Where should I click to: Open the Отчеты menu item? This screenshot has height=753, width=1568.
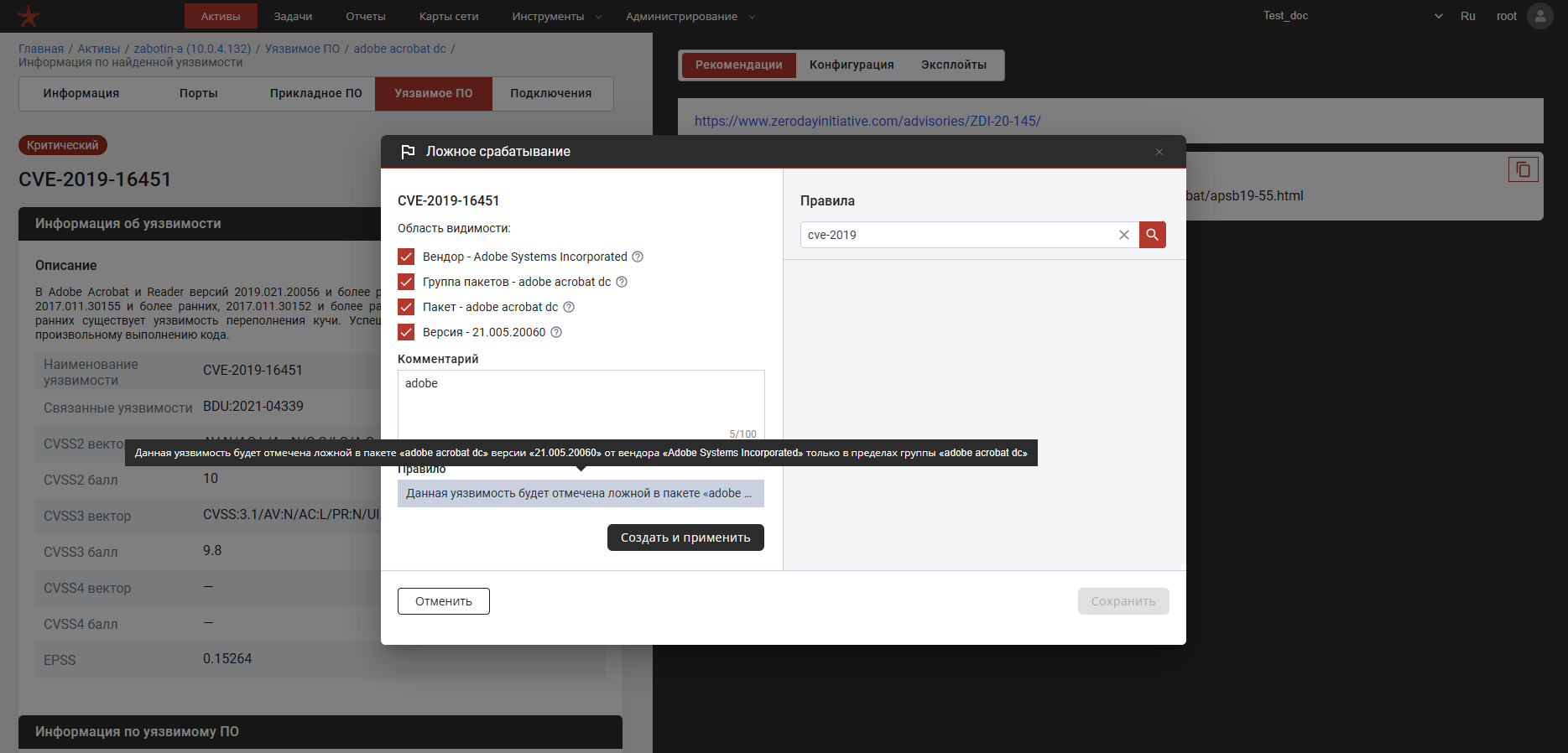365,16
